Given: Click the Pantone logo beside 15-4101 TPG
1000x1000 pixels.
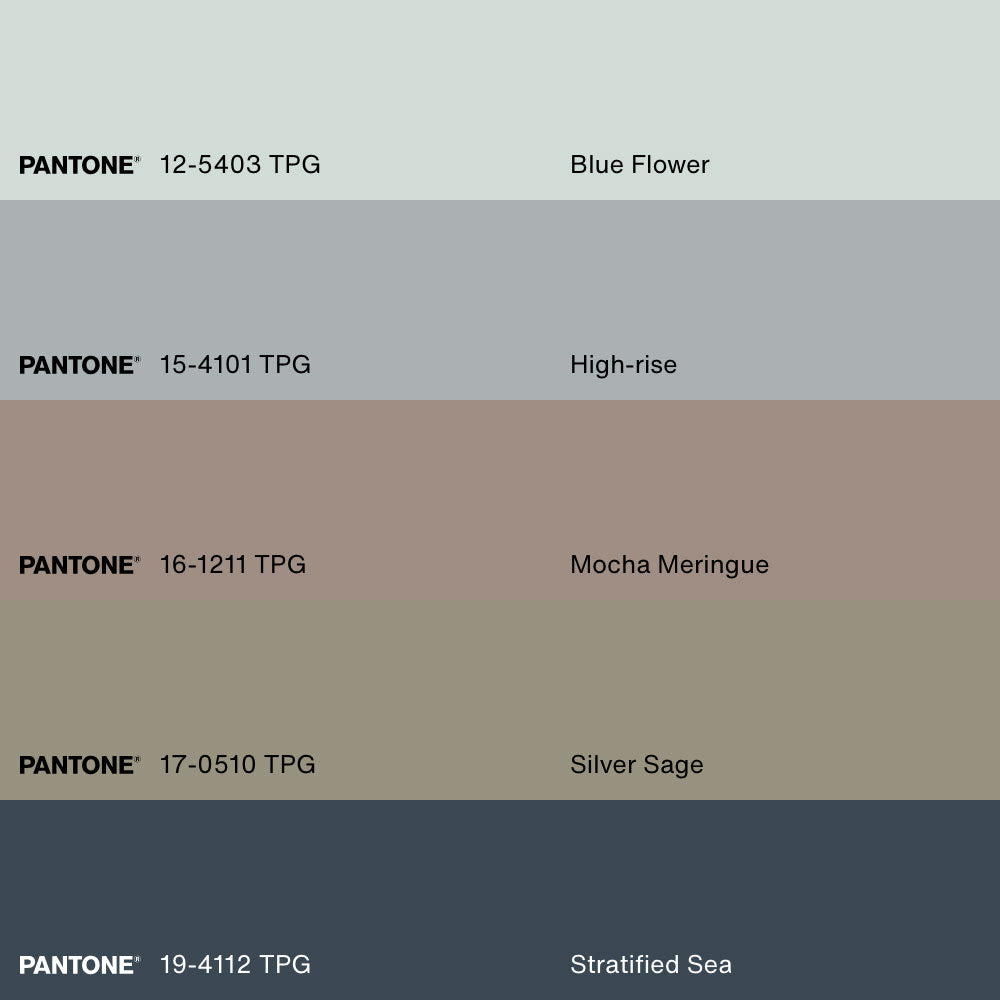Looking at the screenshot, I should (x=79, y=365).
